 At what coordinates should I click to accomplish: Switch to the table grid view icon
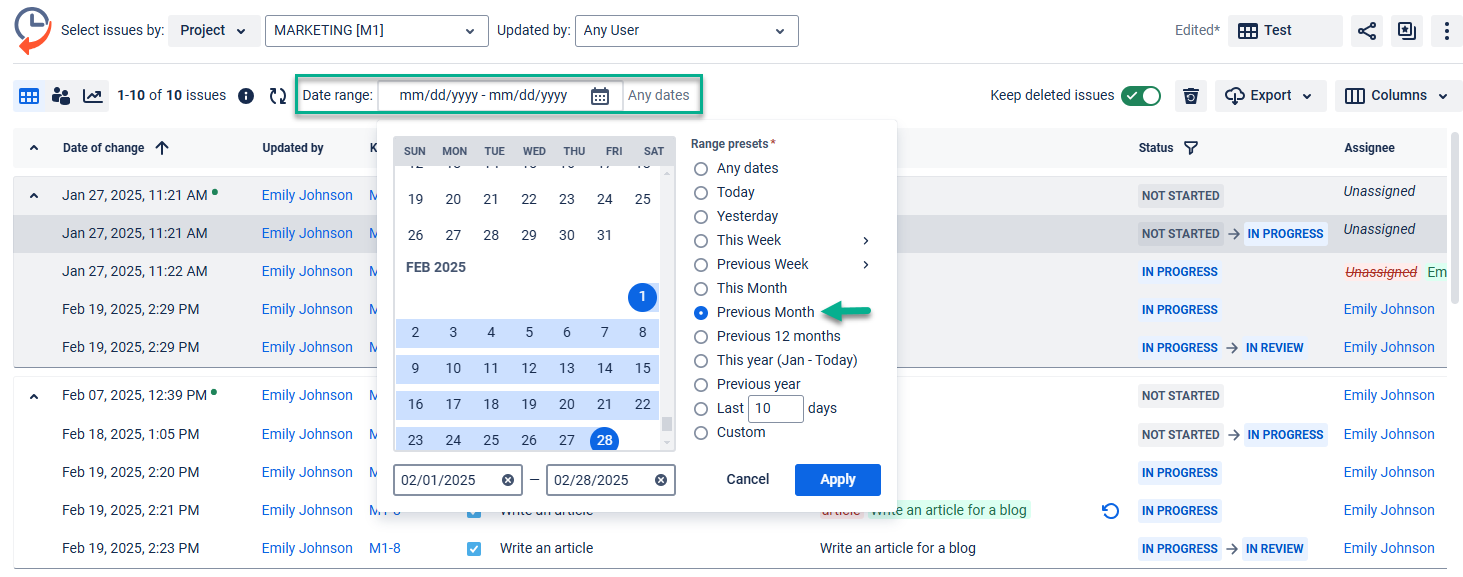click(29, 96)
